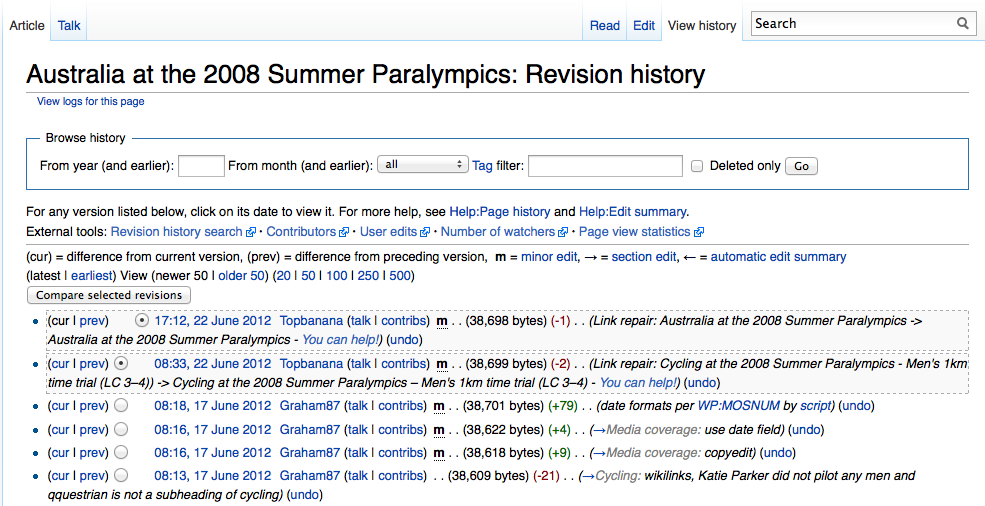Click external-link icon beside Revision history search
Screen dimensions: 985x506
(x=251, y=233)
